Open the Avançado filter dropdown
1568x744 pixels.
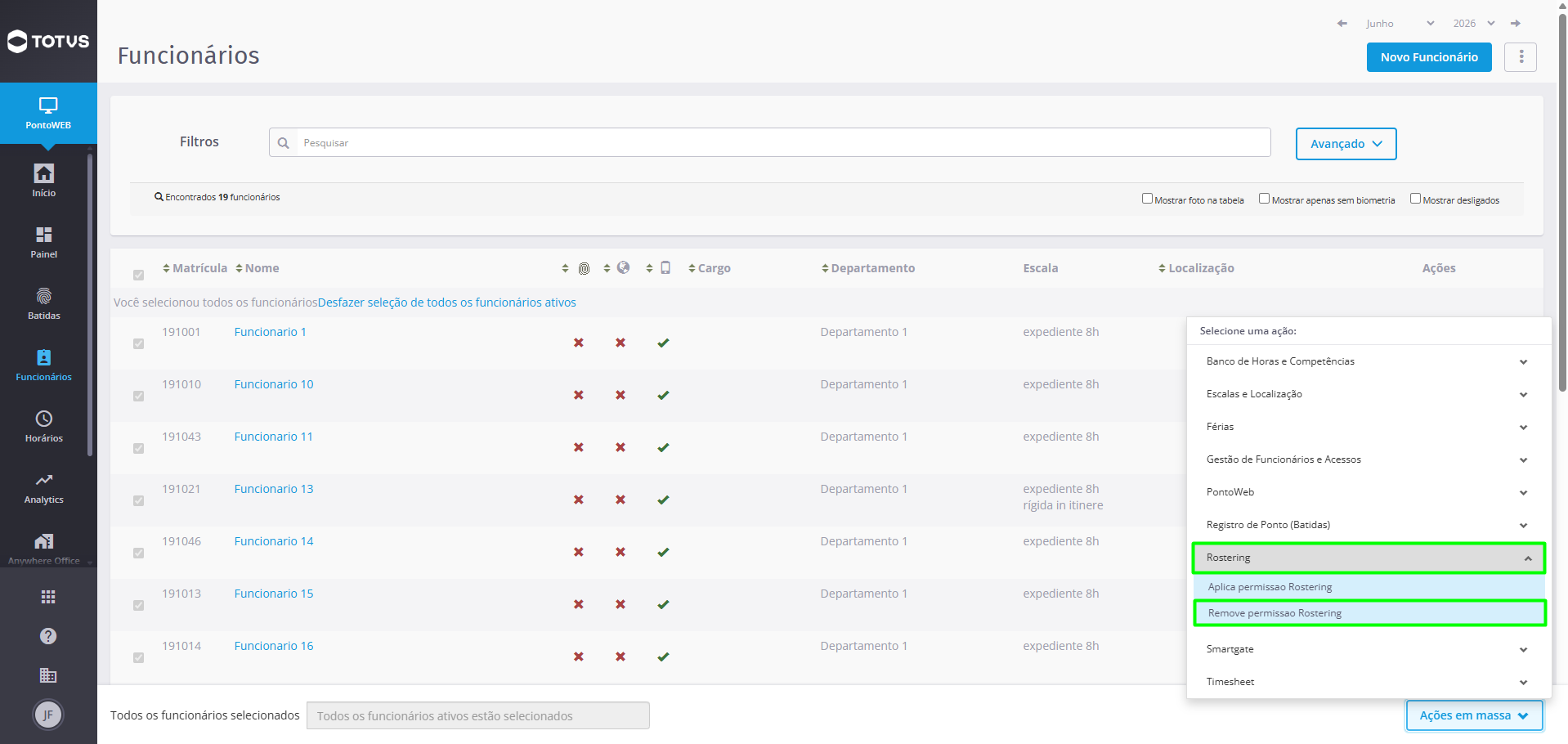pyautogui.click(x=1346, y=144)
